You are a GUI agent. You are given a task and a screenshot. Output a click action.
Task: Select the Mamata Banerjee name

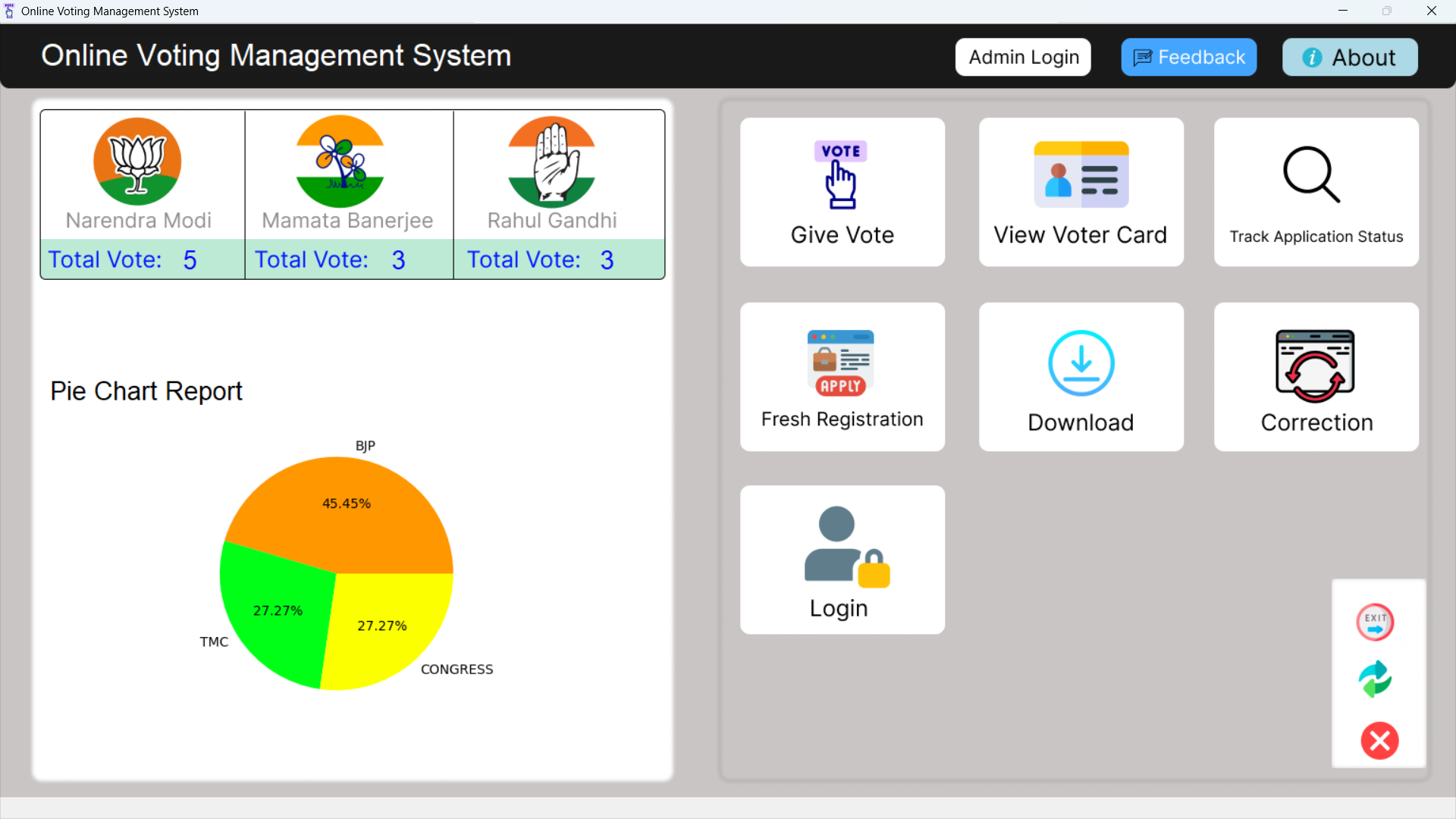(347, 221)
